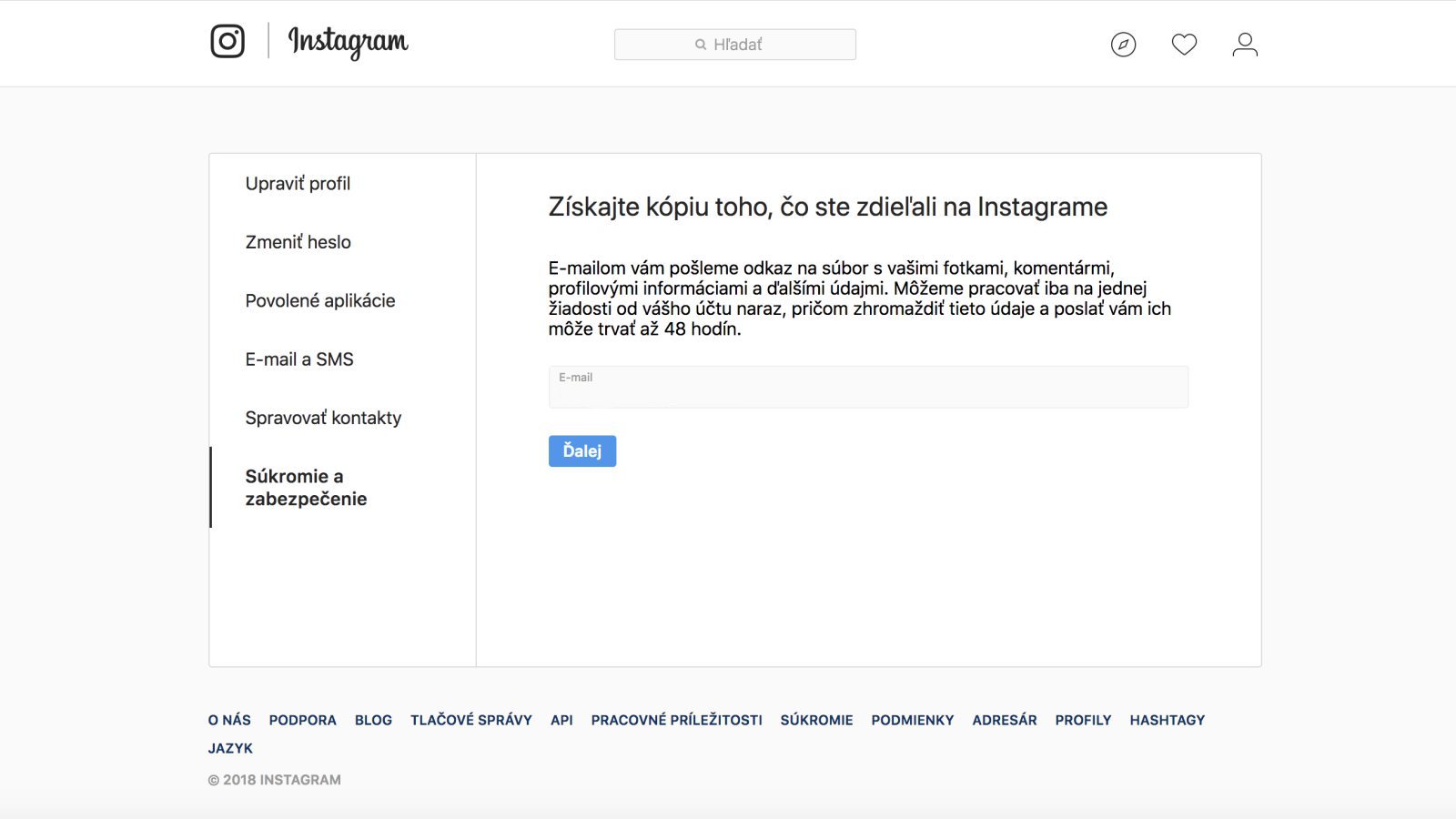This screenshot has width=1456, height=819.
Task: Open the SÚKROMIE footer link
Action: point(817,720)
